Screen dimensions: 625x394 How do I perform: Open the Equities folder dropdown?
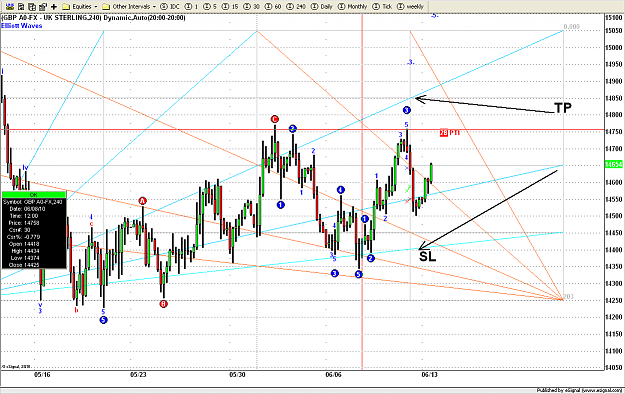pyautogui.click(x=80, y=6)
